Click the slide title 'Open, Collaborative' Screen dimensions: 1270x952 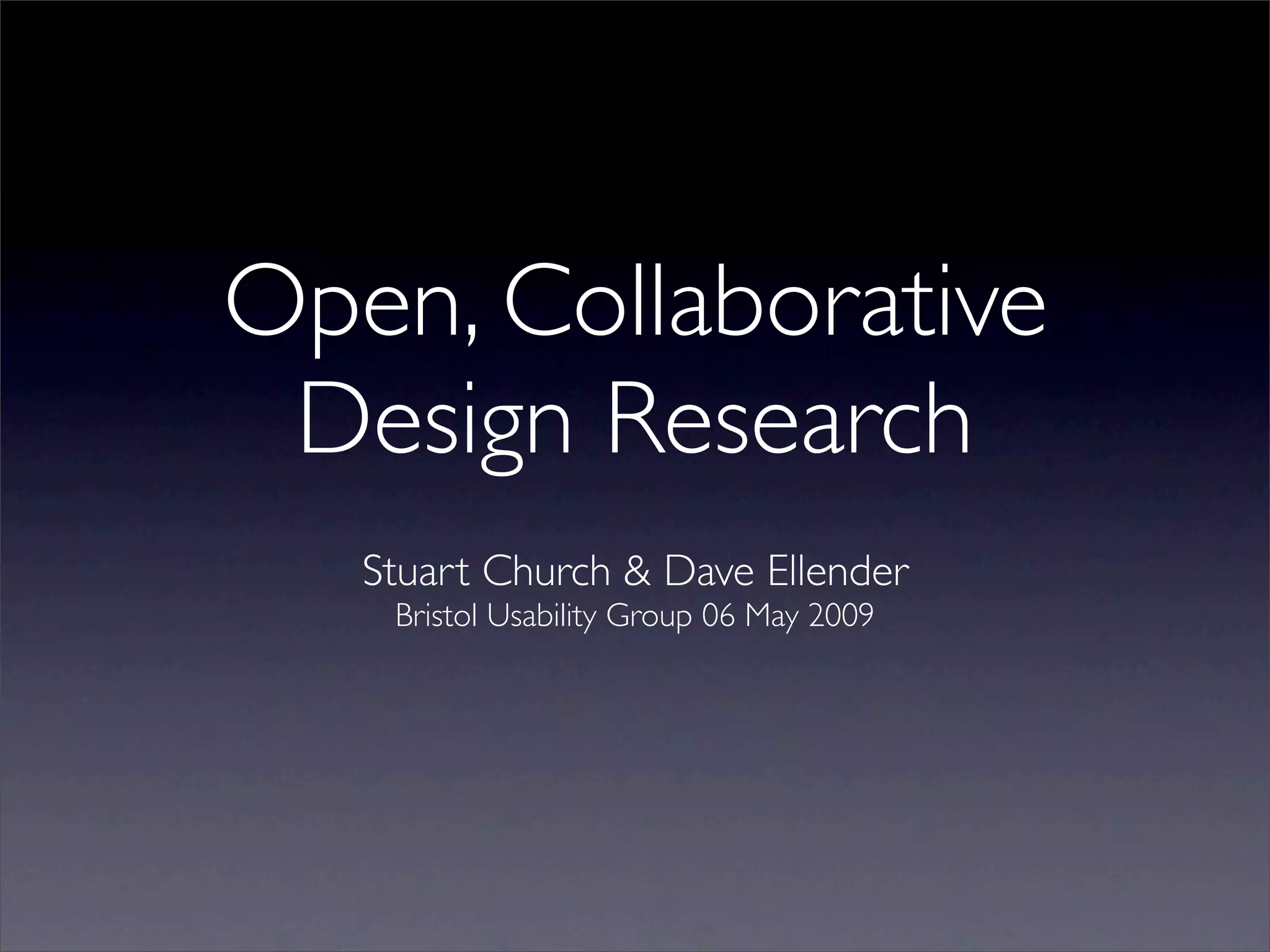[635, 312]
